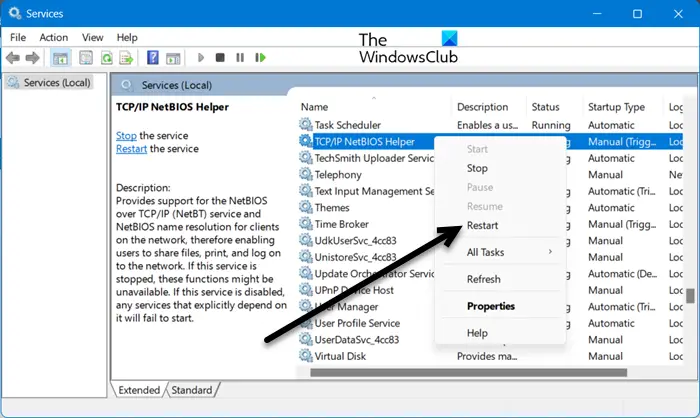Click the Stop Service square icon
This screenshot has height=418, width=700.
220,58
